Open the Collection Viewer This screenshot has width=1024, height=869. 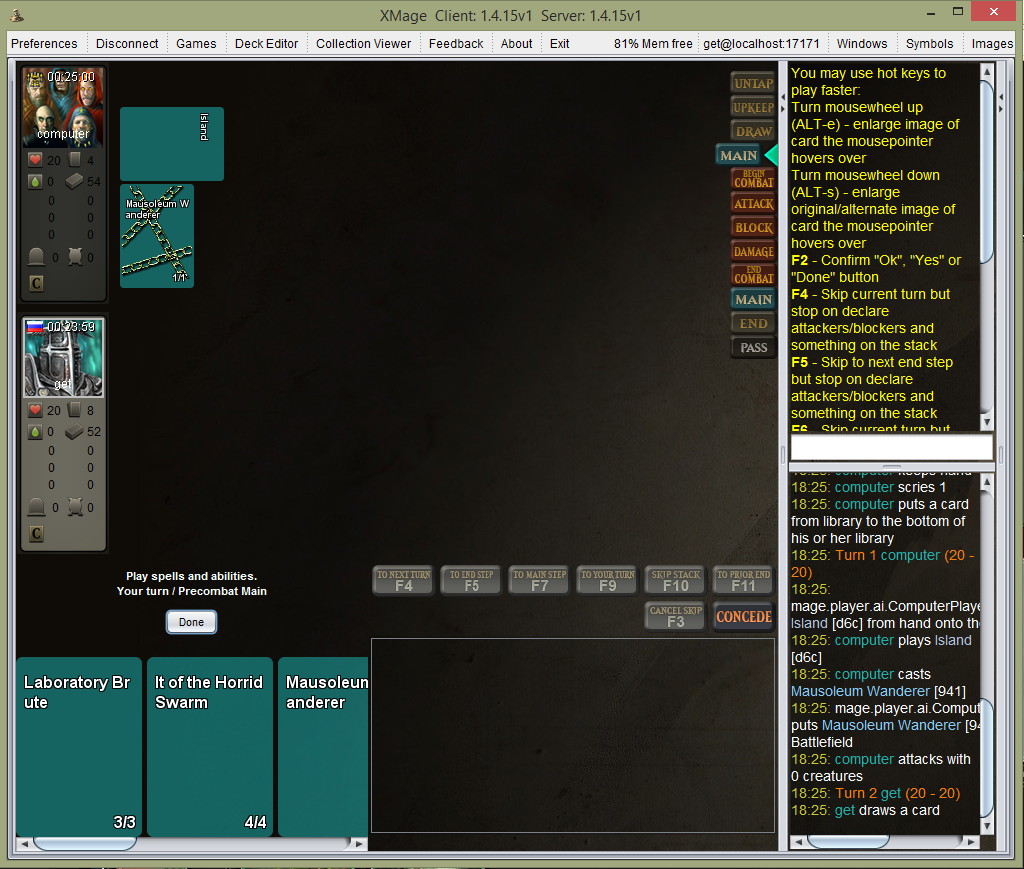click(x=364, y=44)
